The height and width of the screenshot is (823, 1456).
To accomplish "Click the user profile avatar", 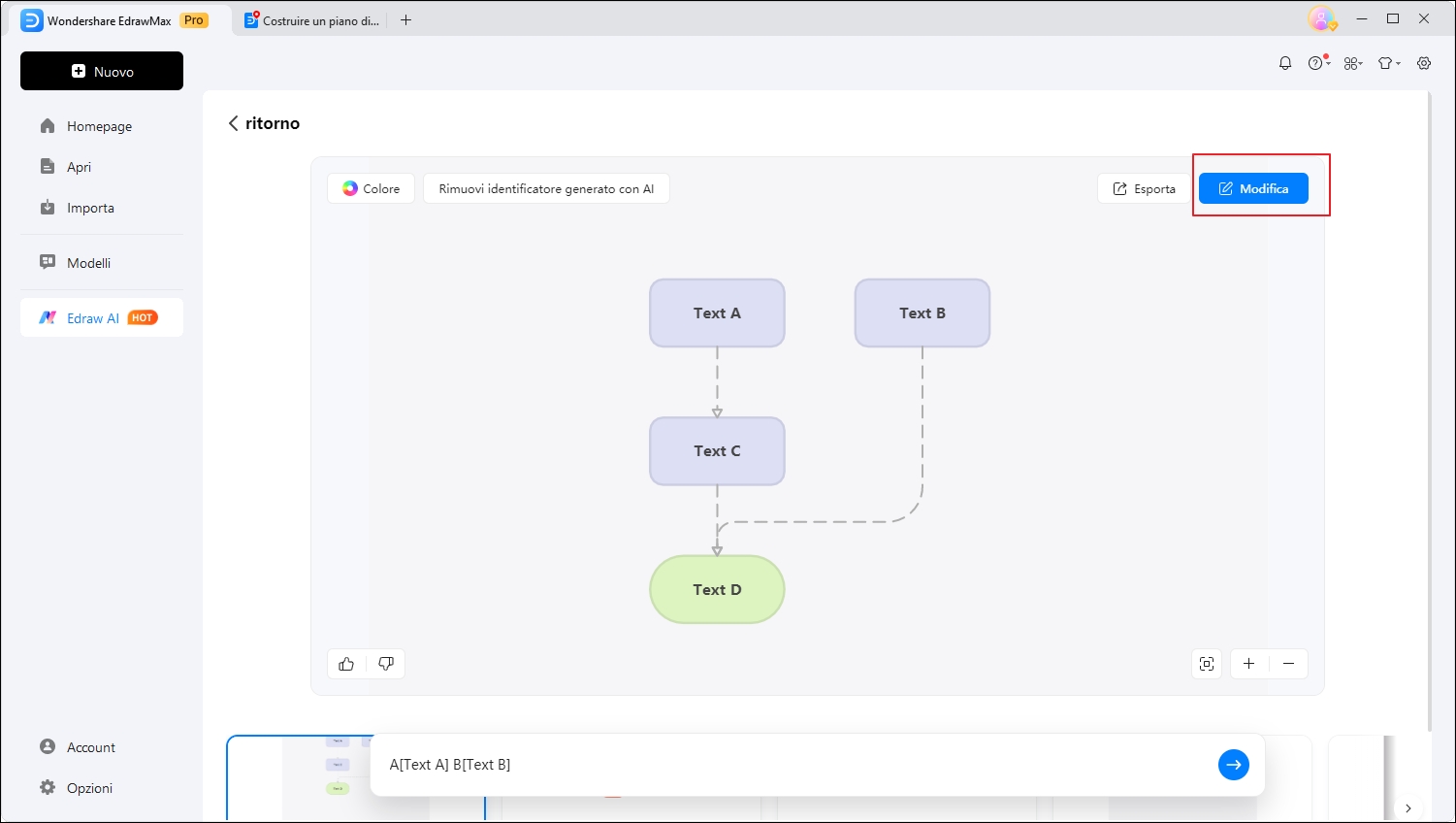I will pyautogui.click(x=1320, y=18).
